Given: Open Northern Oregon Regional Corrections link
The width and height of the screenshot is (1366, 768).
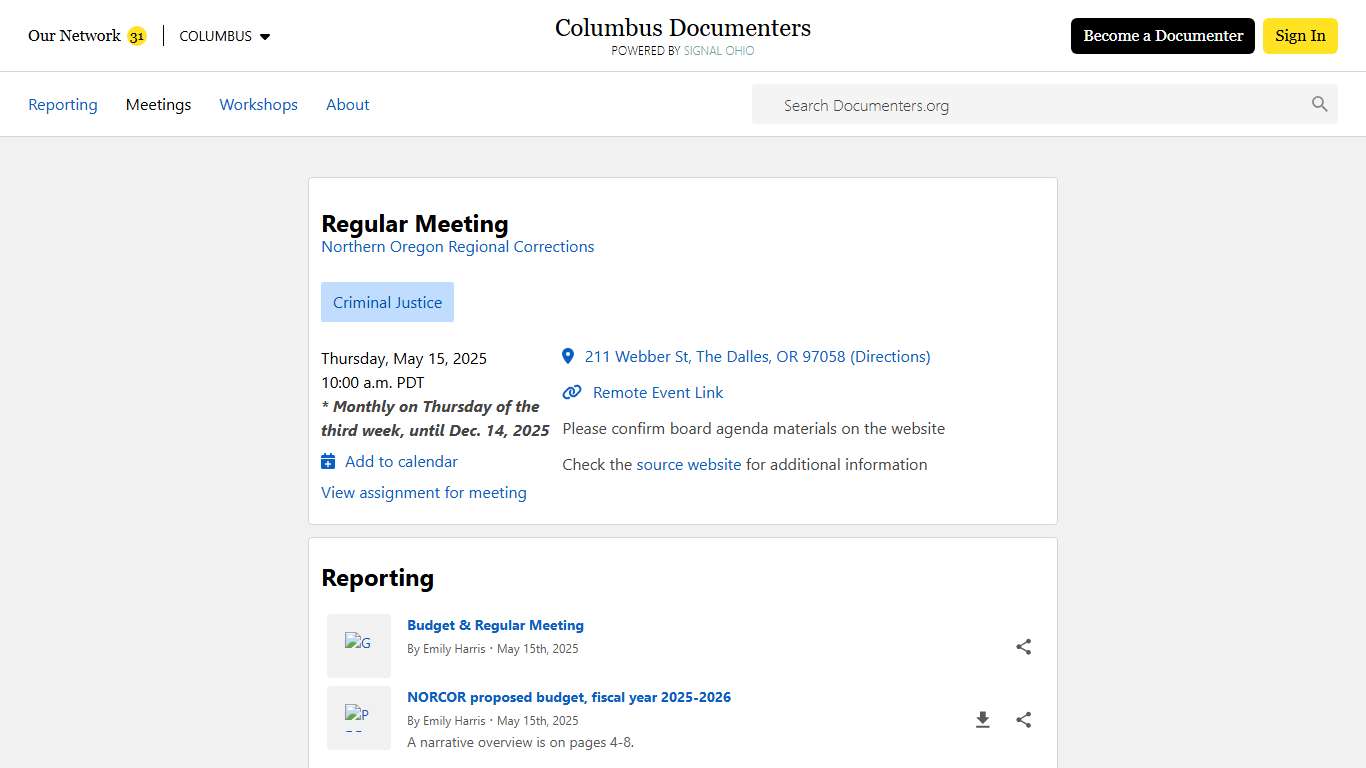Looking at the screenshot, I should [x=457, y=247].
